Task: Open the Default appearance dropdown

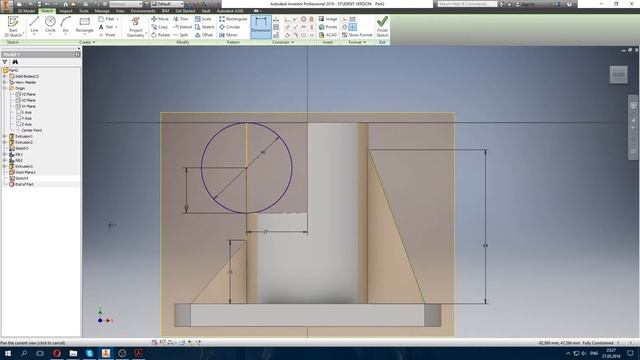Action: (x=167, y=4)
